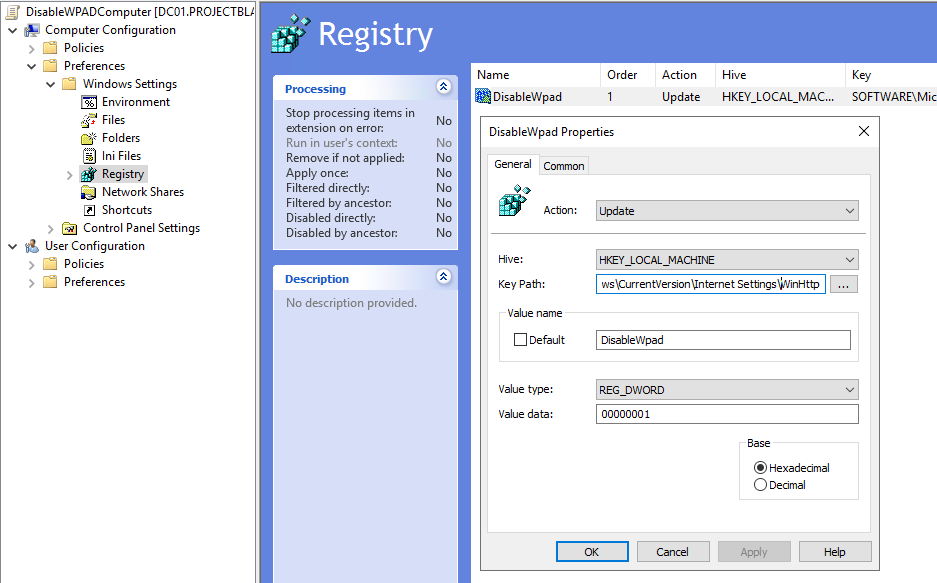Click the Shortcuts preferences icon
This screenshot has height=583, width=937.
tap(88, 209)
